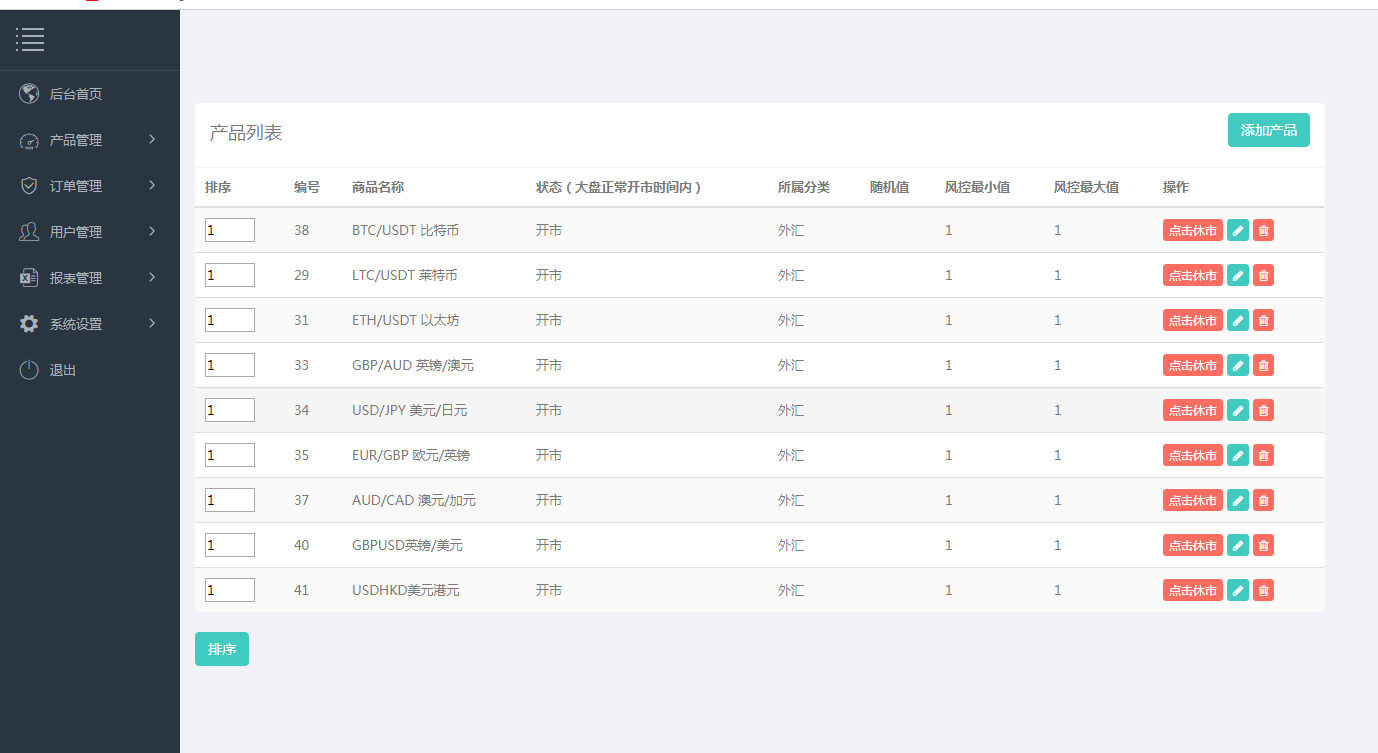The width and height of the screenshot is (1378, 753).
Task: Click the 排序 button below the table
Action: point(222,649)
